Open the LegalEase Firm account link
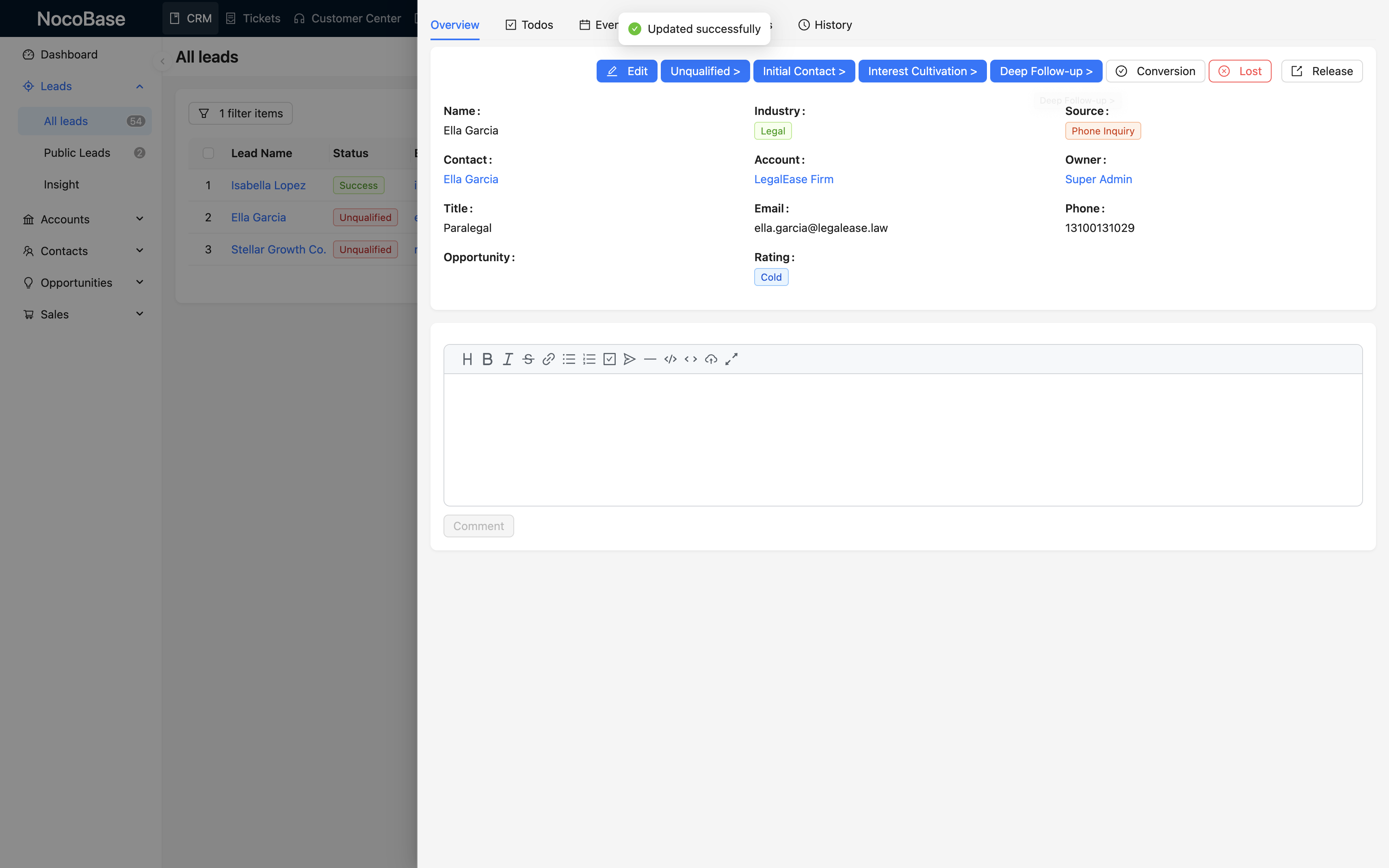The image size is (1389, 868). tap(794, 179)
